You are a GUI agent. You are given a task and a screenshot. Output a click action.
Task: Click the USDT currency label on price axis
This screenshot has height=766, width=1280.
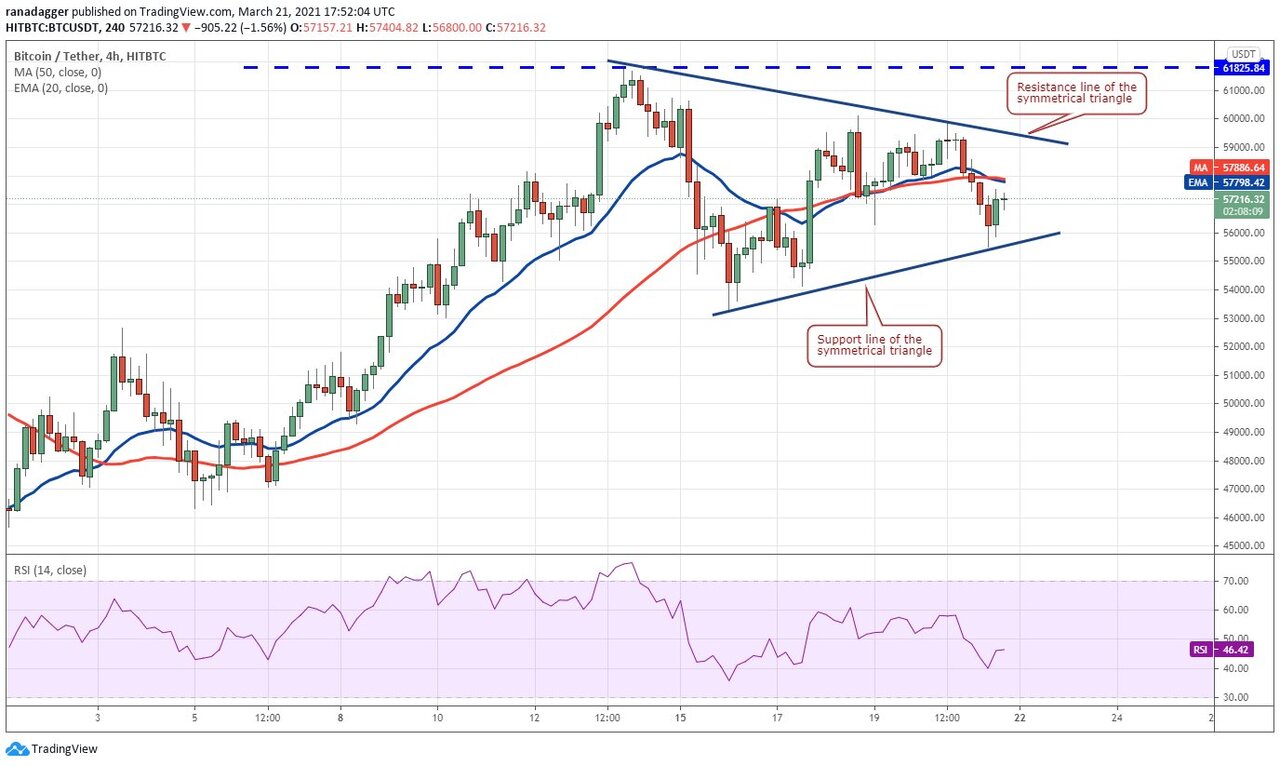click(x=1243, y=54)
